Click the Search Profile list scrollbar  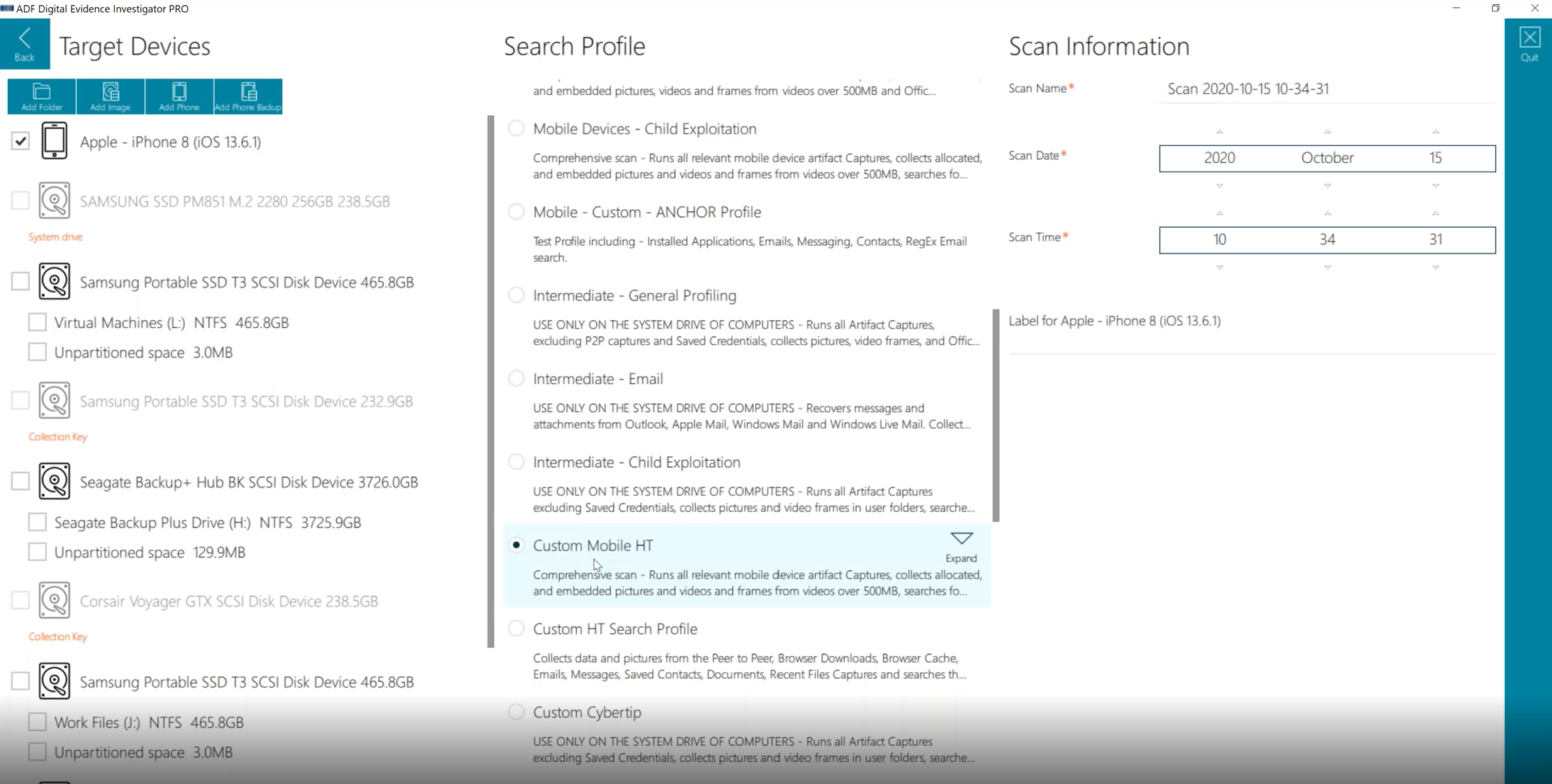point(996,415)
